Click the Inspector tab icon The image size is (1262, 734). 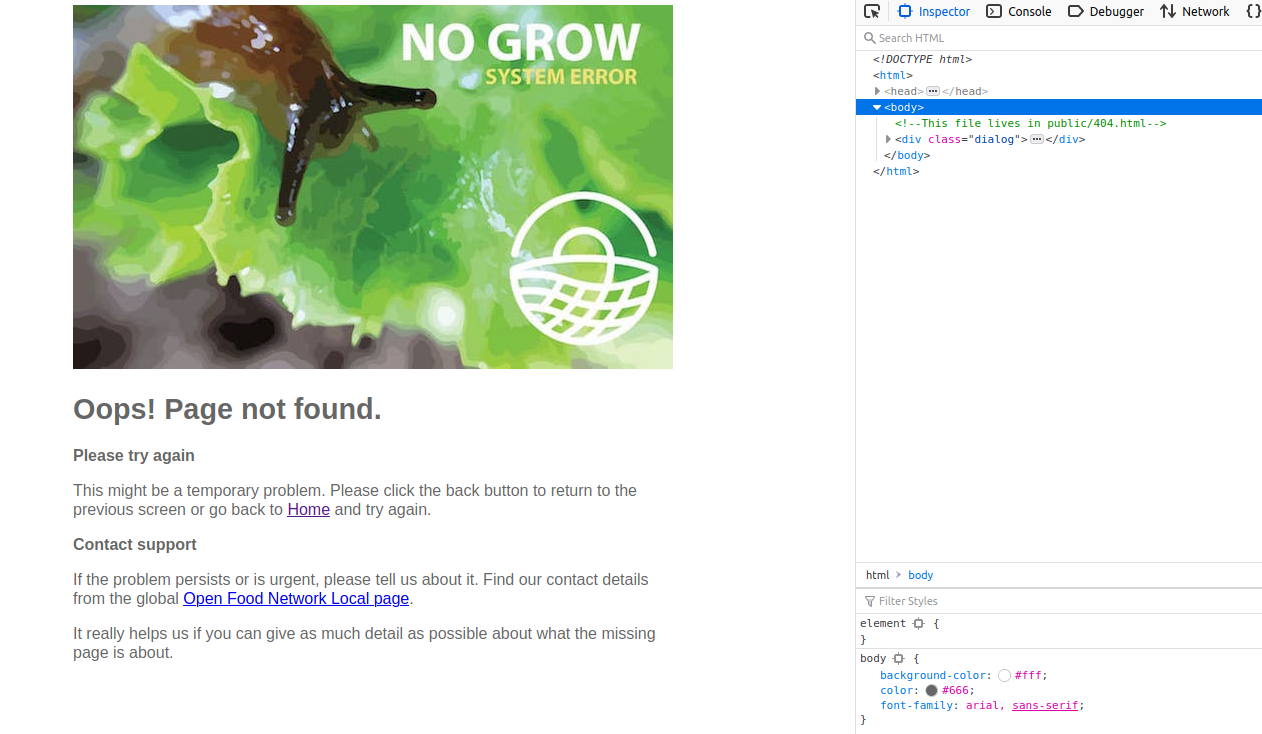click(x=905, y=11)
